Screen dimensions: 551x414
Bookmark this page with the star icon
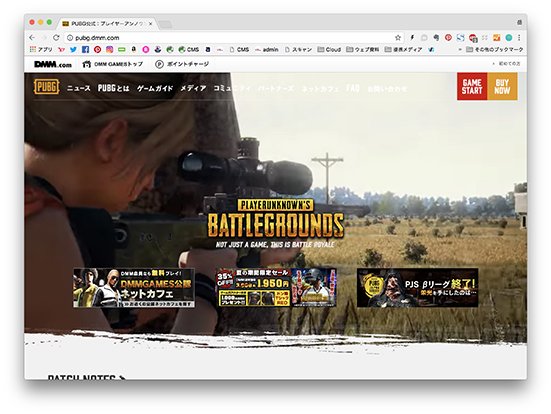click(x=398, y=38)
